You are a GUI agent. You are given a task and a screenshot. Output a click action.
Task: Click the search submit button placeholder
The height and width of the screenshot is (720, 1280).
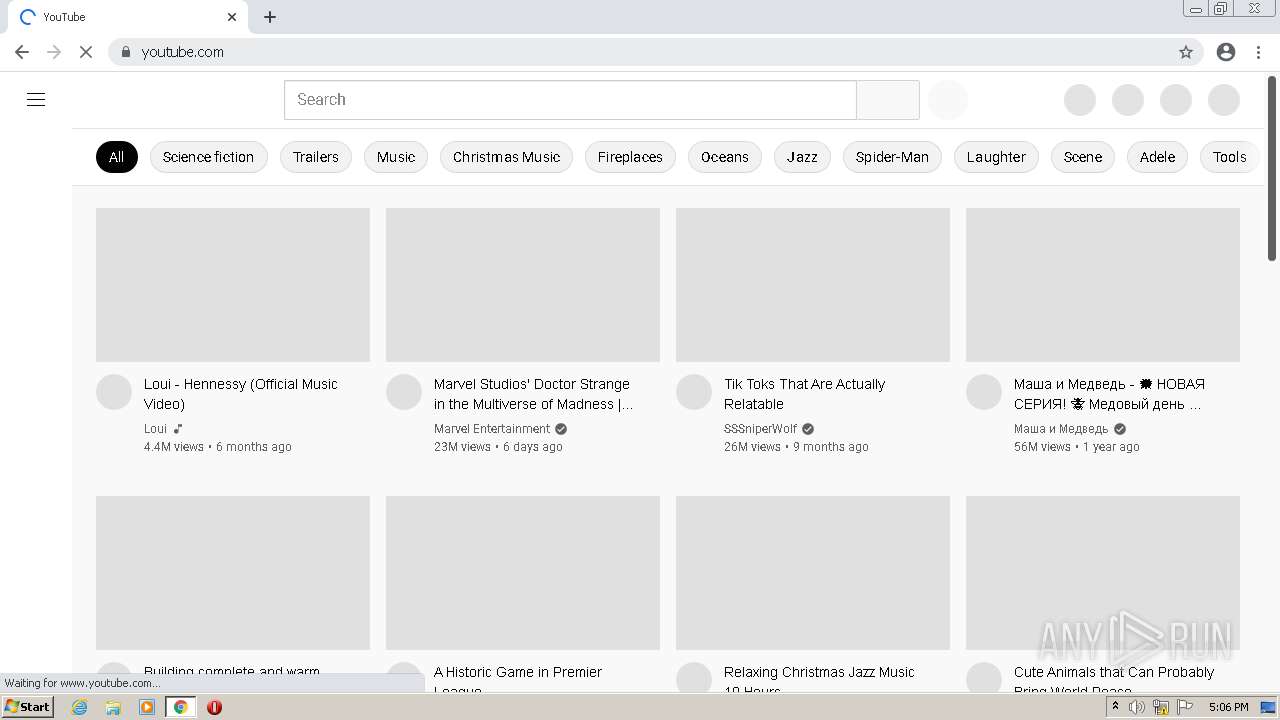coord(888,100)
